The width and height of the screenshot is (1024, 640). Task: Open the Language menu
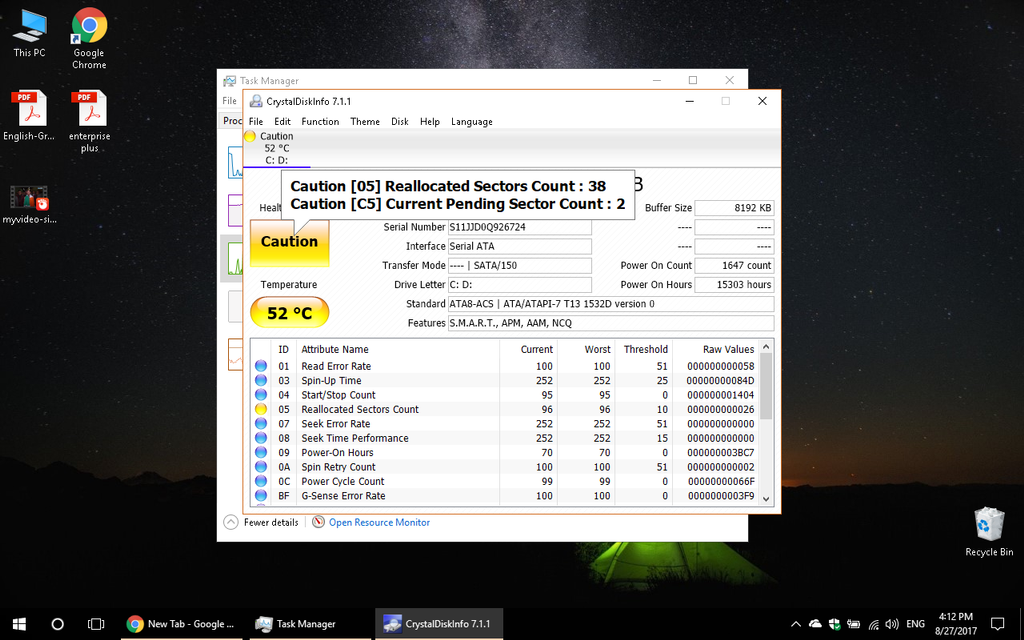pyautogui.click(x=471, y=122)
